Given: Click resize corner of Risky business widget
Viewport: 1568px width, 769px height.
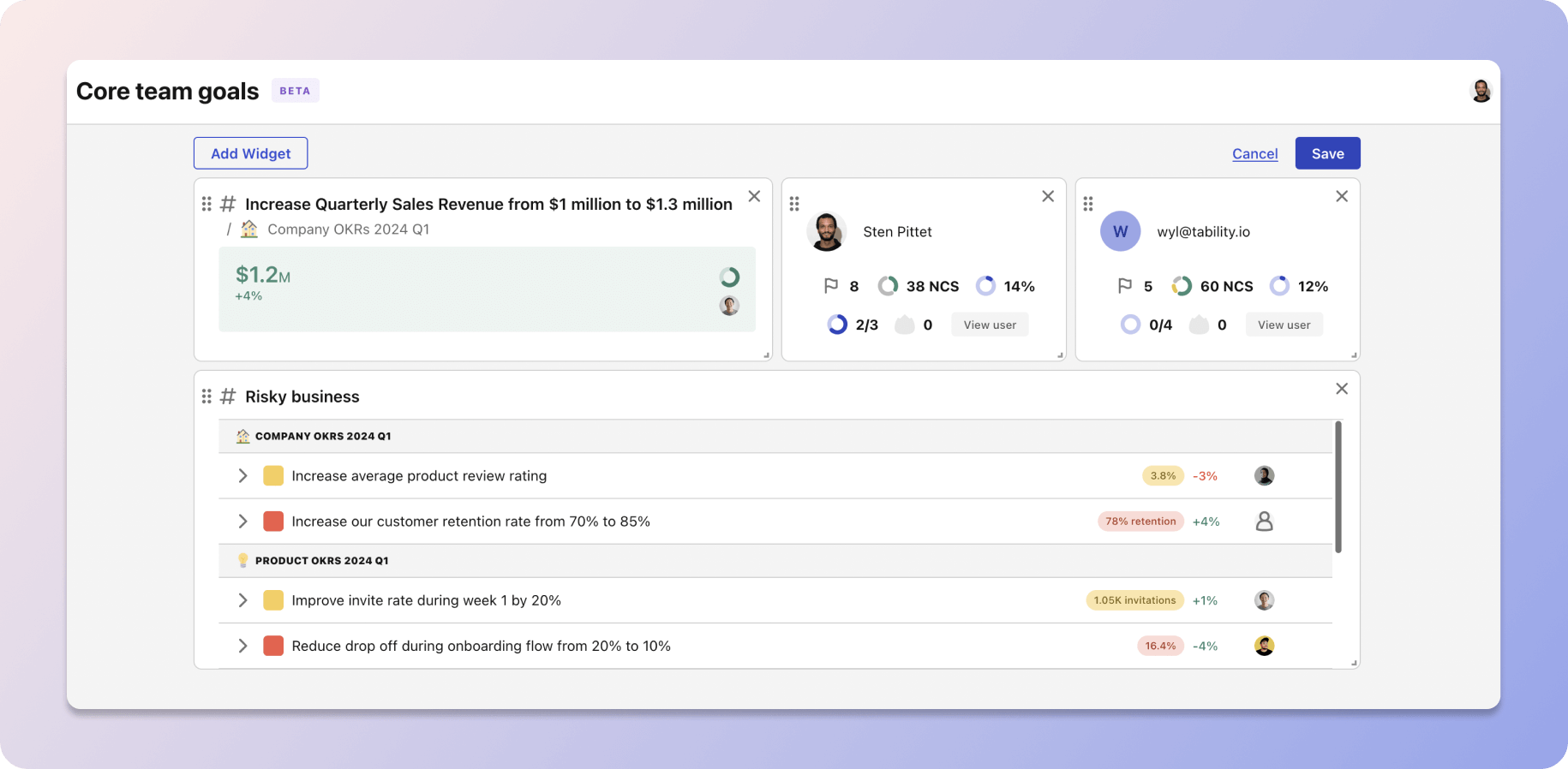Looking at the screenshot, I should pyautogui.click(x=1354, y=663).
